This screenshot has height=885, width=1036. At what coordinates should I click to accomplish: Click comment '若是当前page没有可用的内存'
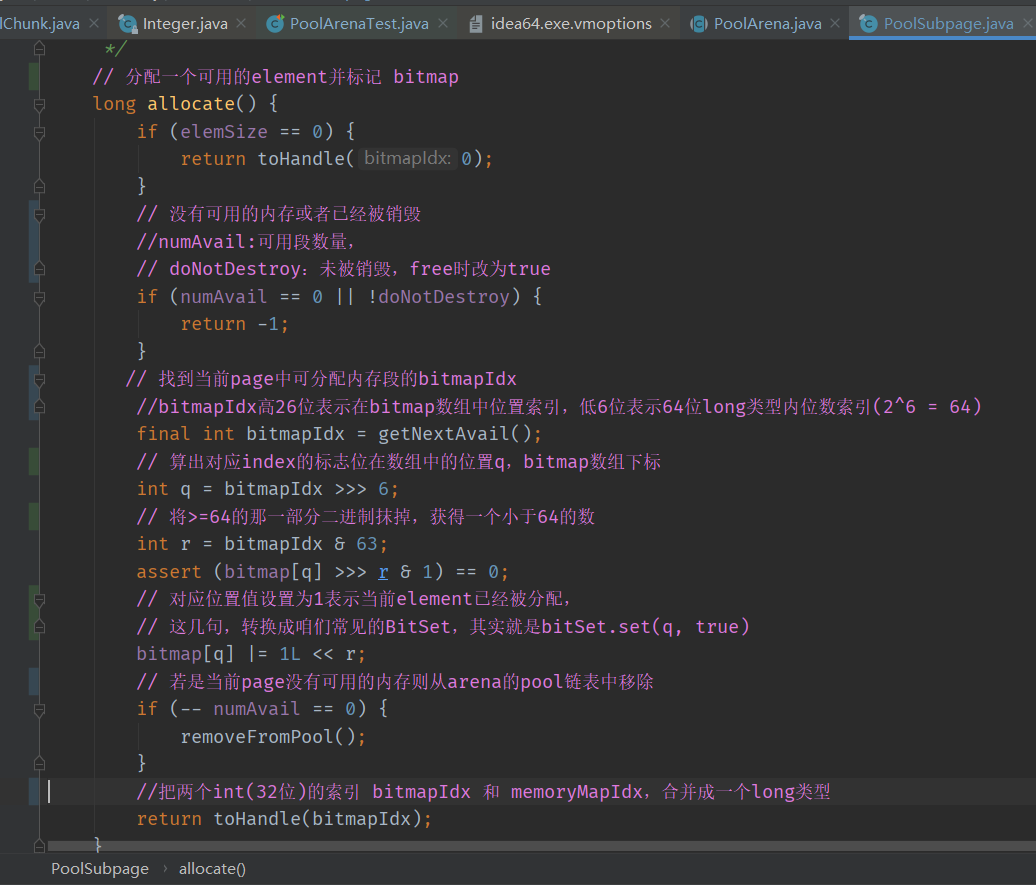(395, 682)
